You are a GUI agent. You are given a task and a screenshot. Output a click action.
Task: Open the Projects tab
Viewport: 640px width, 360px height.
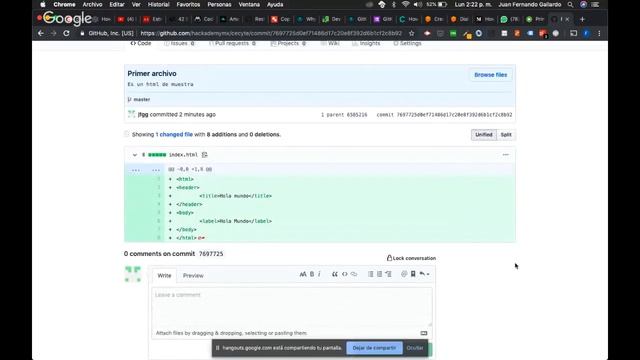click(x=288, y=43)
